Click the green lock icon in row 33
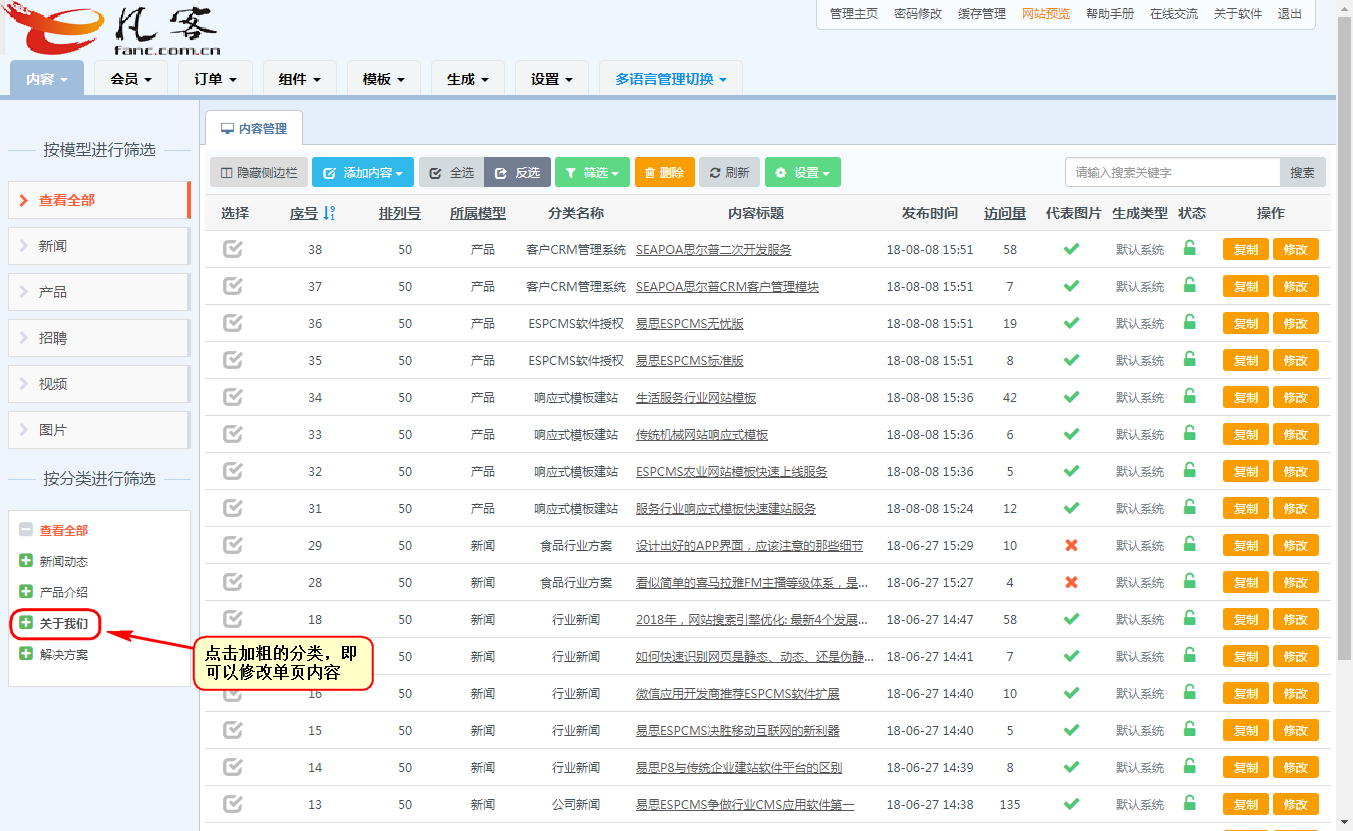 1189,433
